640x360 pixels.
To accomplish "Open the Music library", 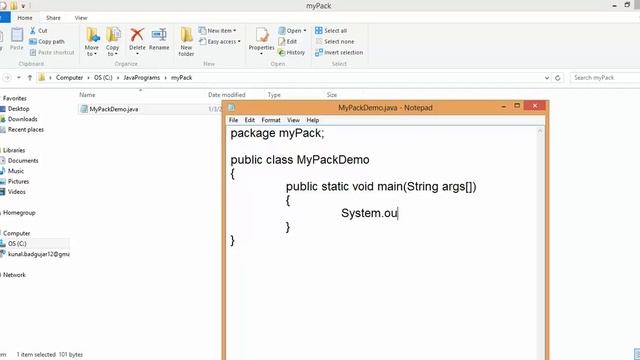I will [16, 171].
